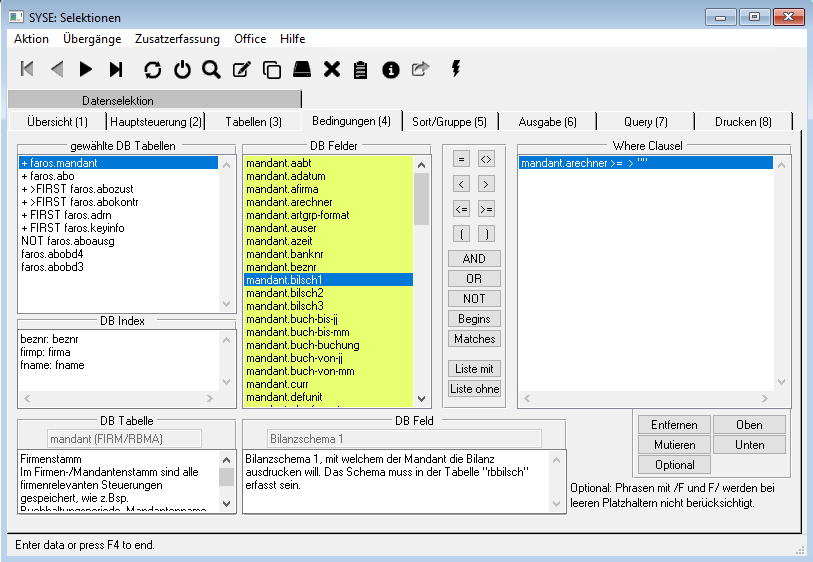
Task: Open search with the magnifier icon
Action: (x=211, y=69)
